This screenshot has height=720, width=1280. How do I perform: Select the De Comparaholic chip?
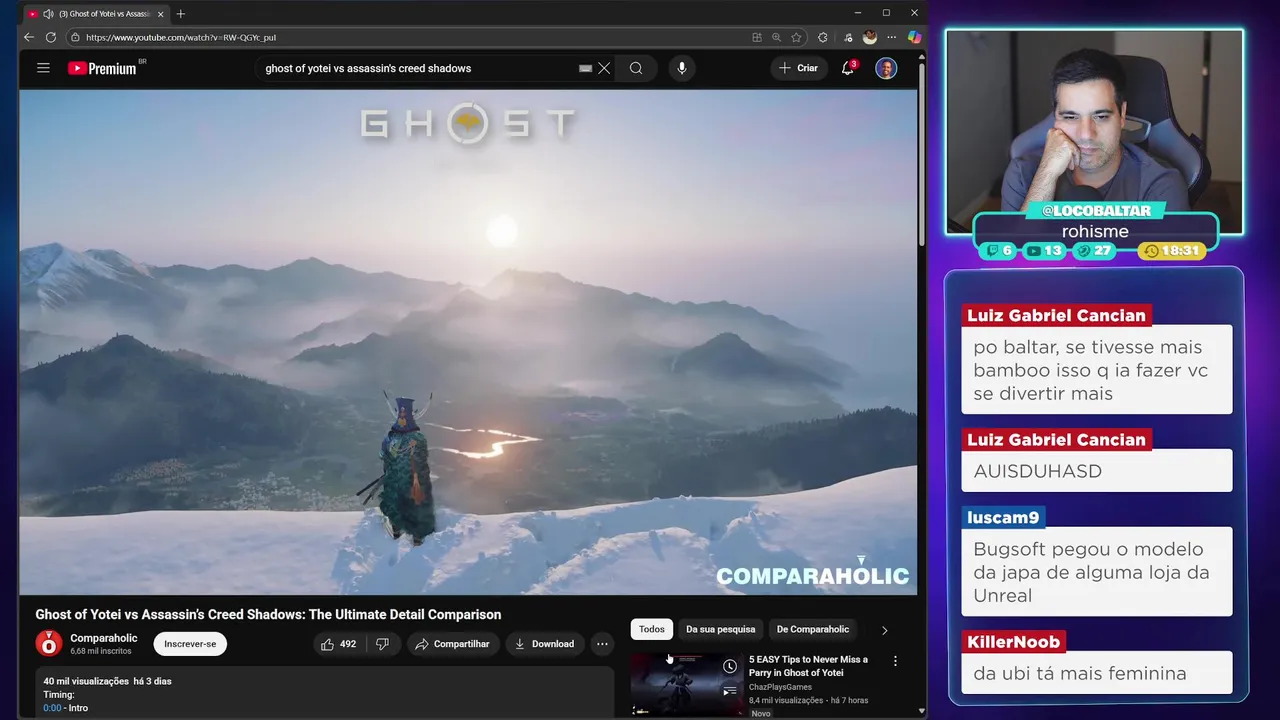click(x=813, y=629)
